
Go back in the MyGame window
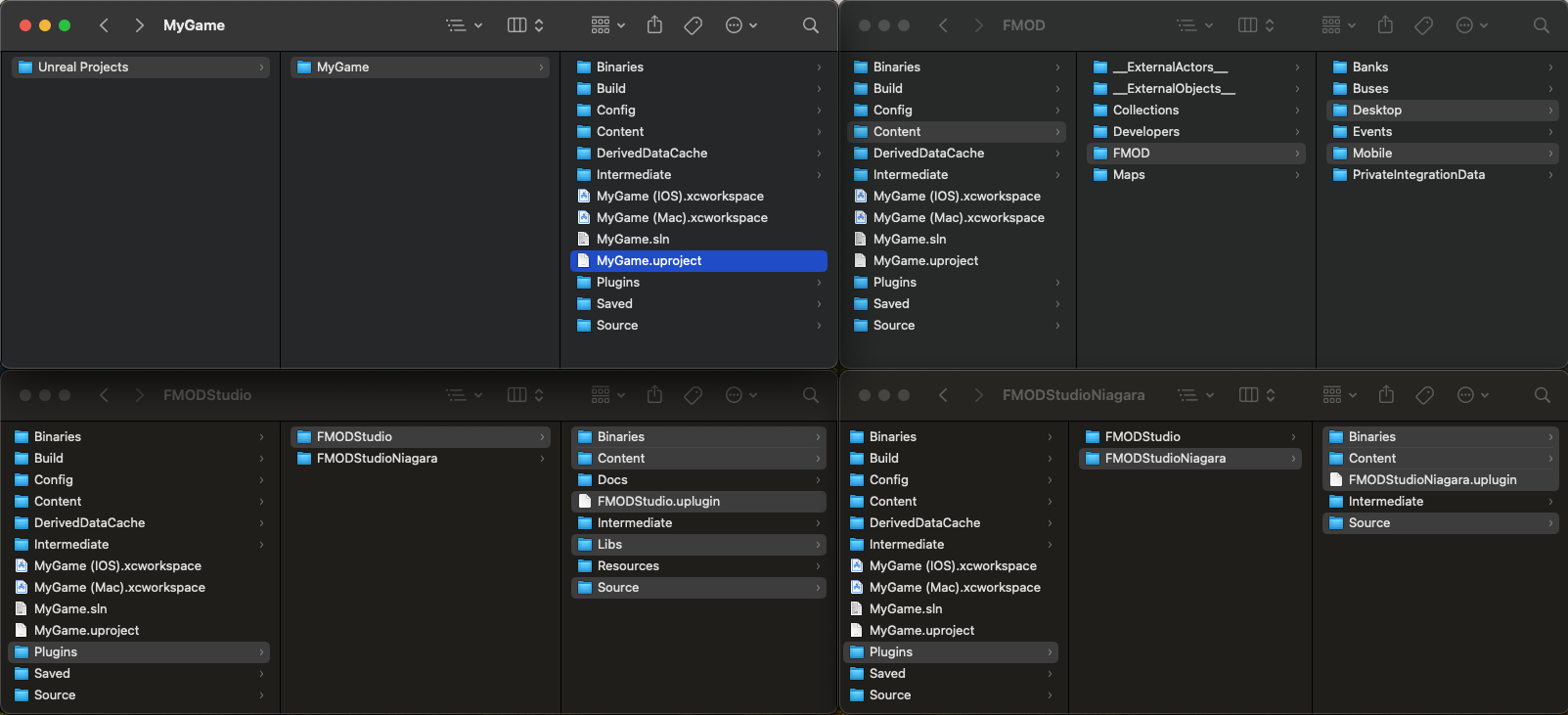click(105, 25)
